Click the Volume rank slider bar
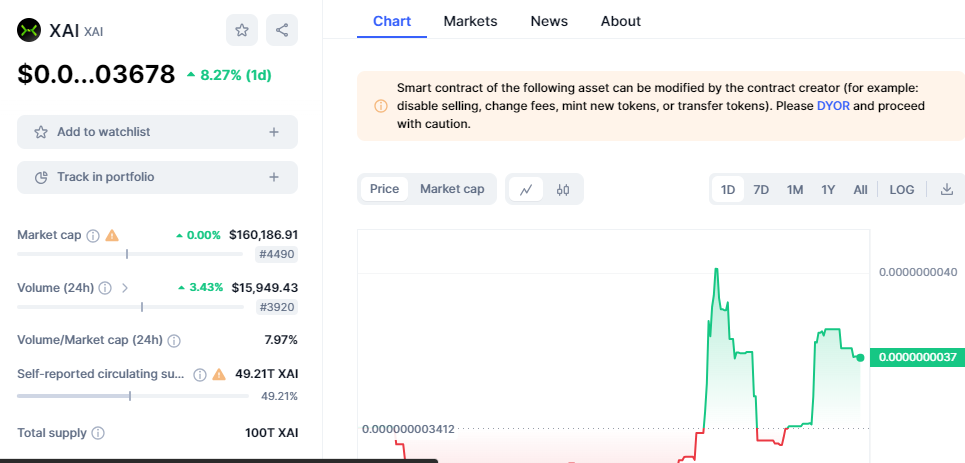This screenshot has width=965, height=463. pyautogui.click(x=130, y=307)
